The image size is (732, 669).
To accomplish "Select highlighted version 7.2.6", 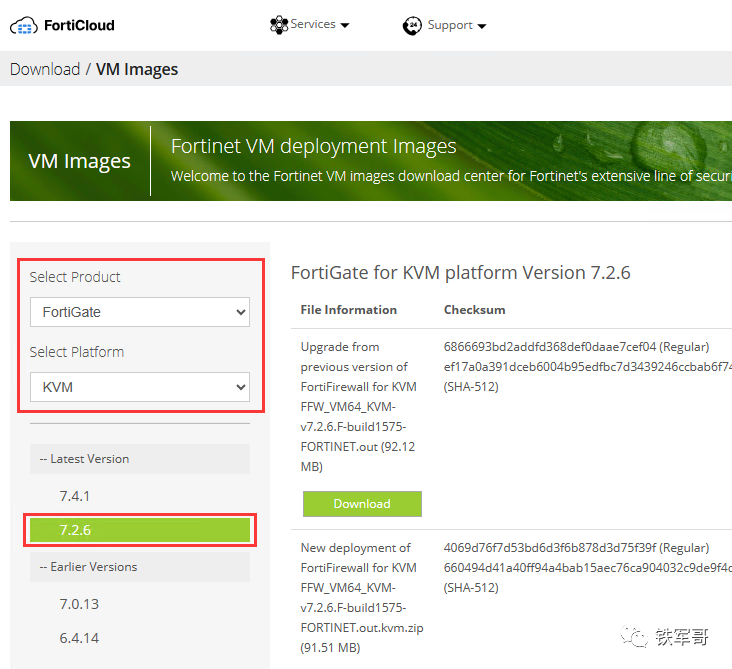I will click(x=140, y=530).
